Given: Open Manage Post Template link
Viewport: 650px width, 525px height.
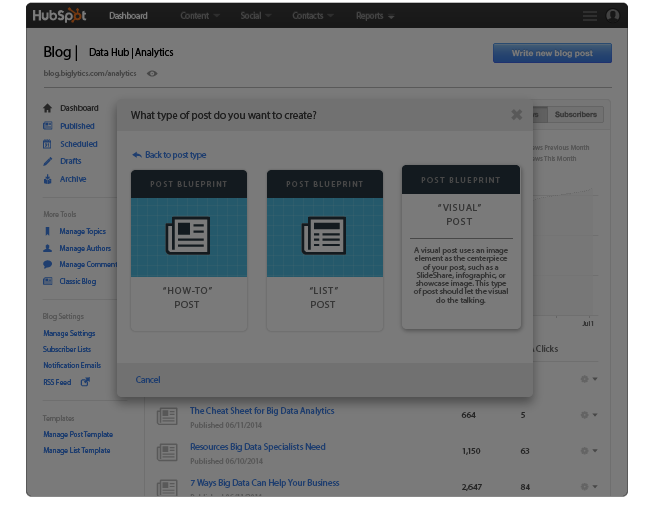Looking at the screenshot, I should (78, 434).
